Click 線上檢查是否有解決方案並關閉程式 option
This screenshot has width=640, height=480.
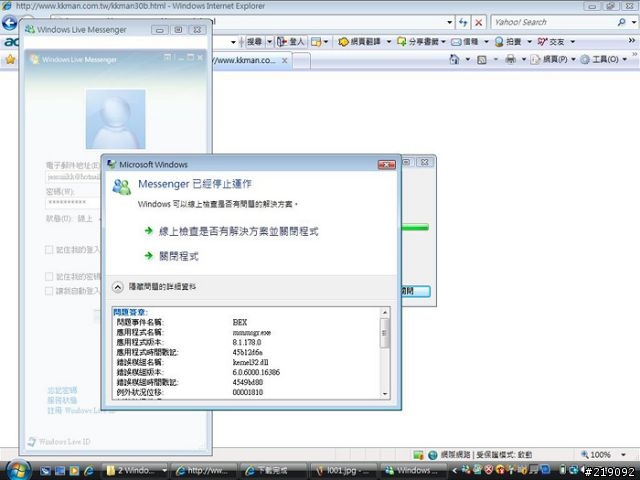point(238,231)
